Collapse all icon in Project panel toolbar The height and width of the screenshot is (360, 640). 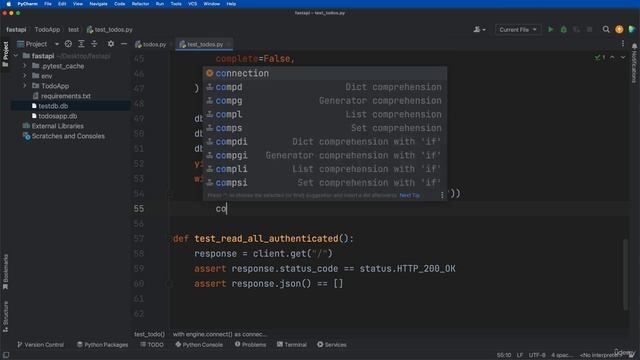[x=94, y=44]
